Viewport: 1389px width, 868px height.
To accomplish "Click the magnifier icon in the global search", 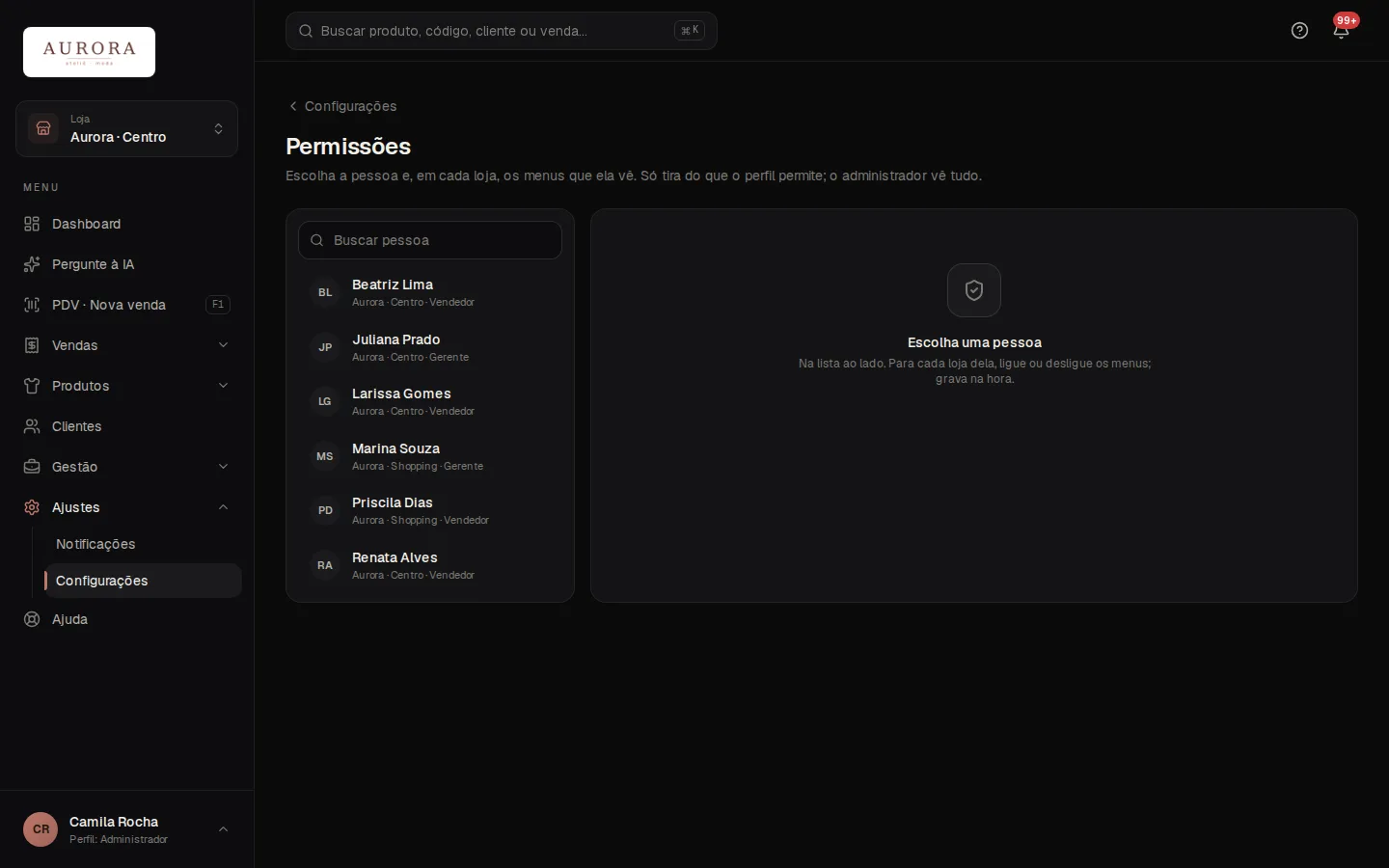I will pyautogui.click(x=306, y=31).
